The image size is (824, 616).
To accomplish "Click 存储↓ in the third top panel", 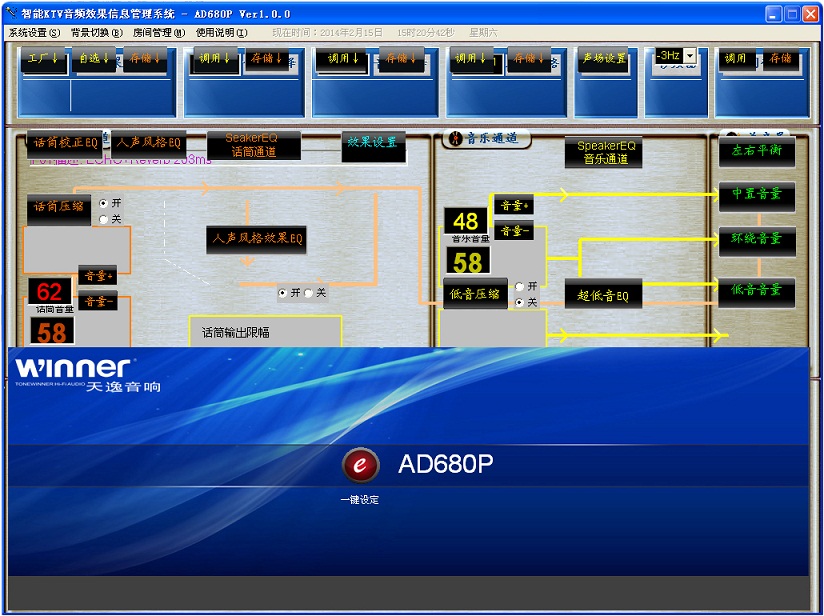I will pos(400,59).
